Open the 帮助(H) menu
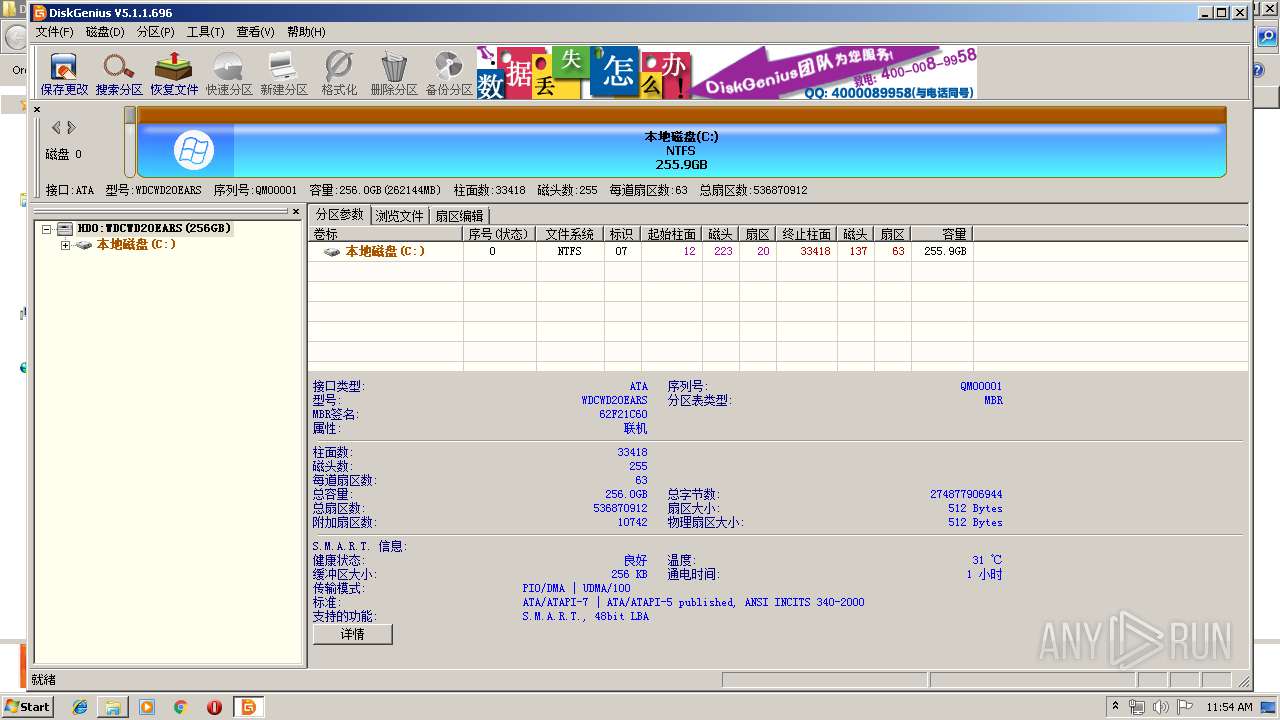Image resolution: width=1280 pixels, height=720 pixels. (306, 32)
